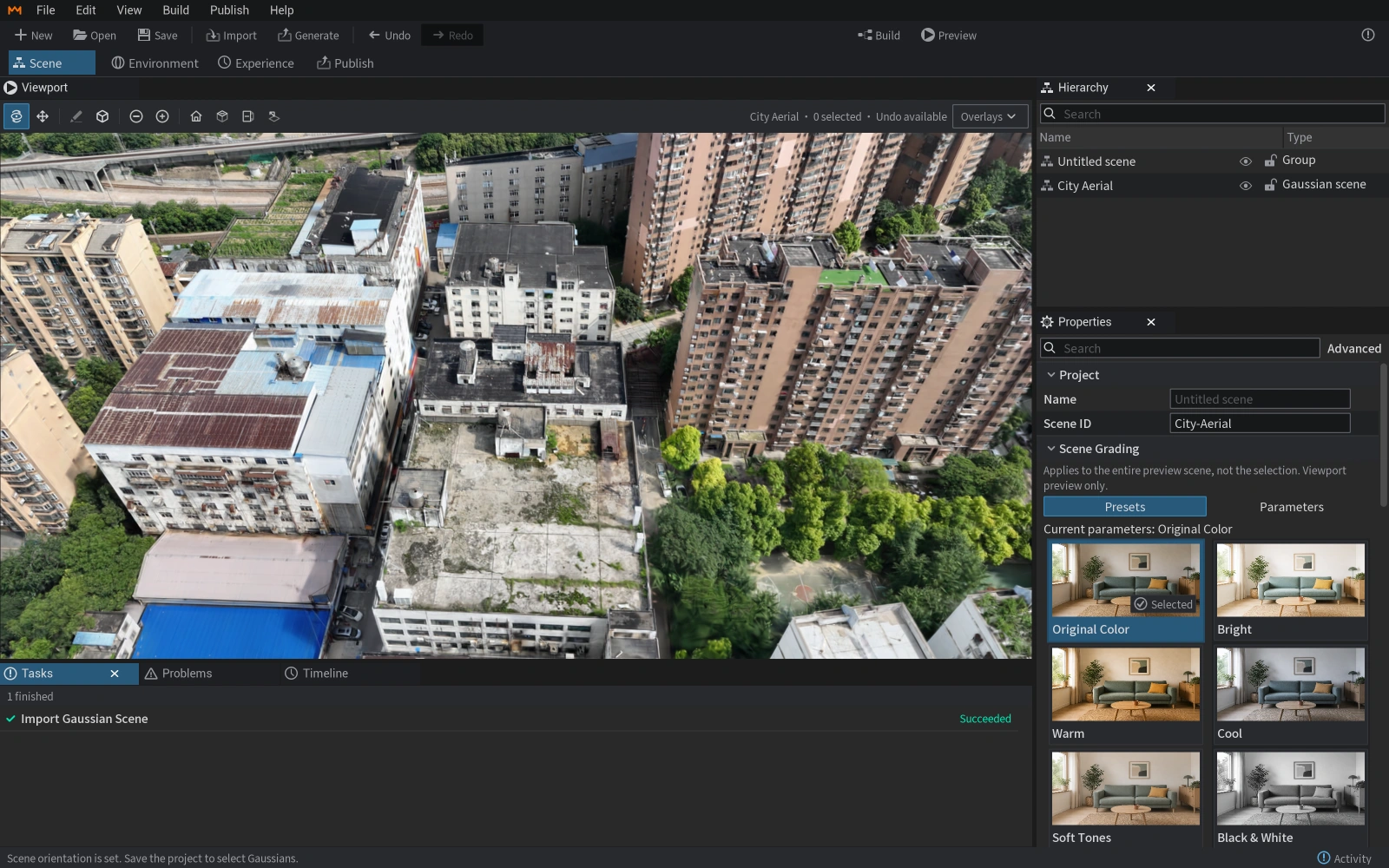Click the Scene ID input field
The height and width of the screenshot is (868, 1389).
(x=1260, y=424)
